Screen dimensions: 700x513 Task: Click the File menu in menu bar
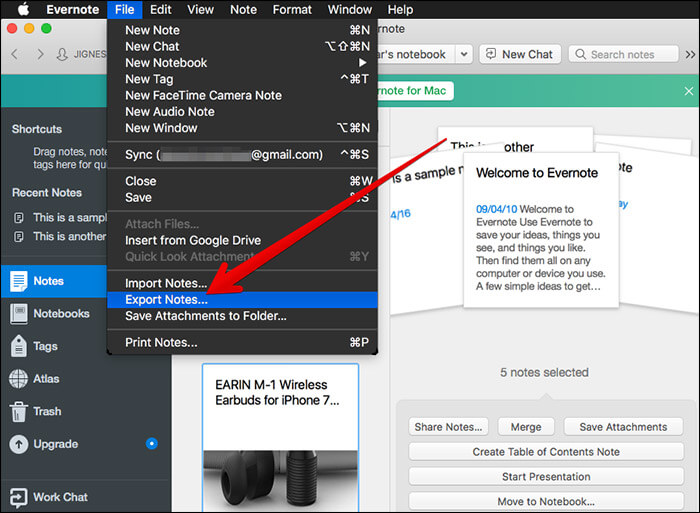pos(125,9)
